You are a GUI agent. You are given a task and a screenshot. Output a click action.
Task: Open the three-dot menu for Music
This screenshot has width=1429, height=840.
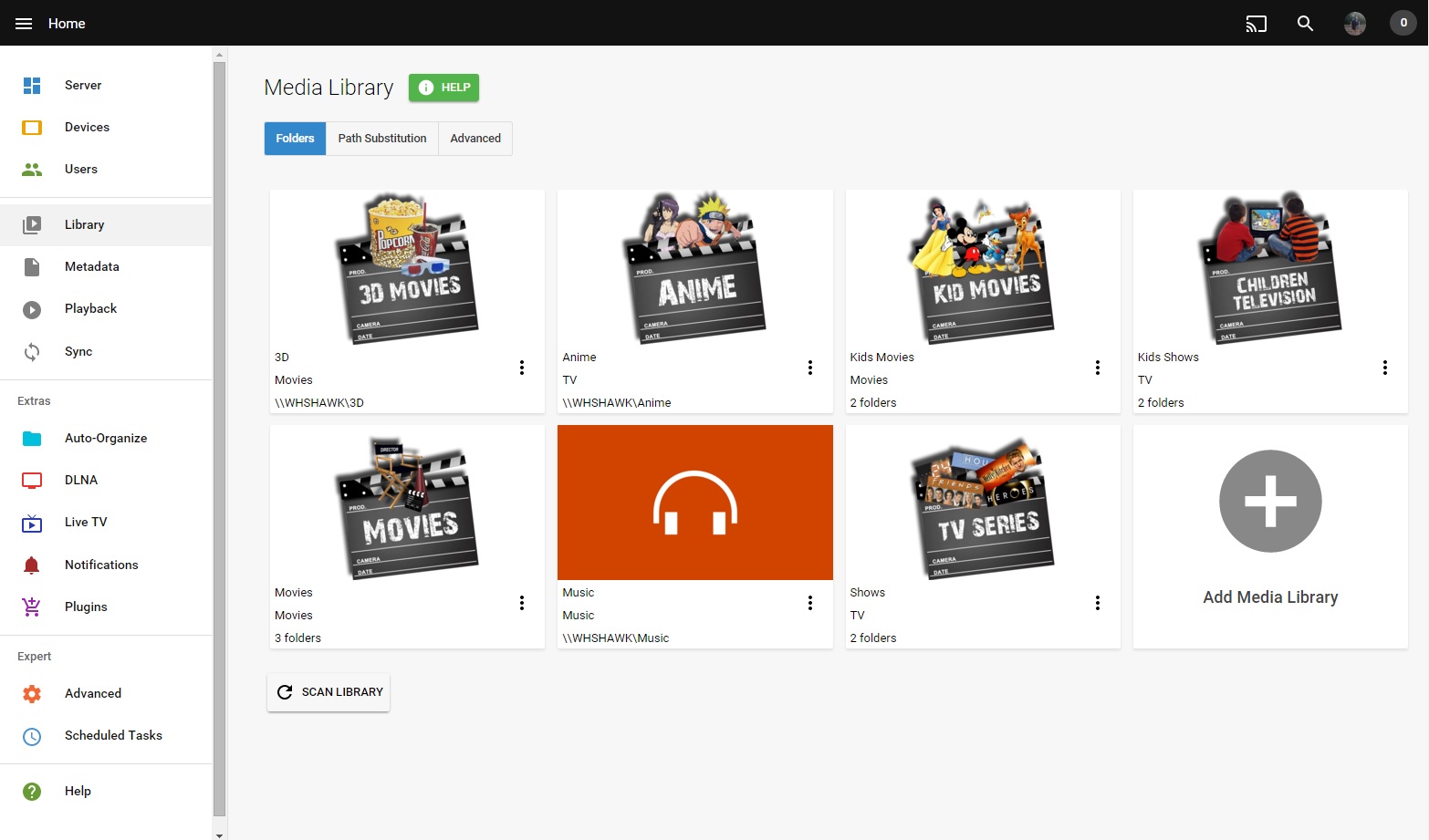tap(809, 603)
